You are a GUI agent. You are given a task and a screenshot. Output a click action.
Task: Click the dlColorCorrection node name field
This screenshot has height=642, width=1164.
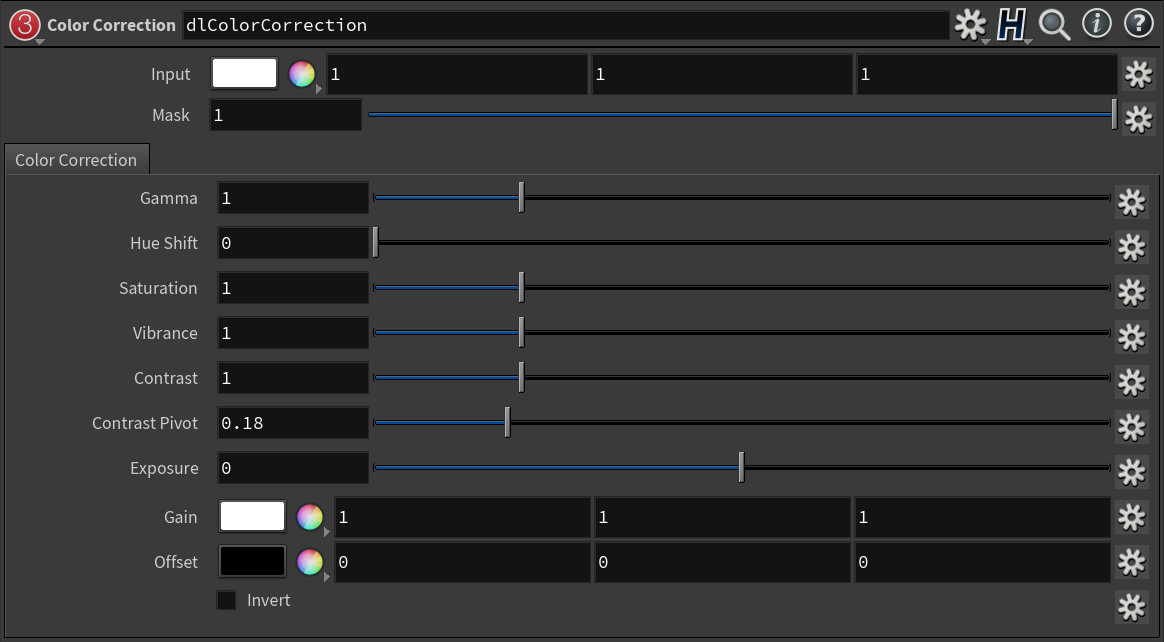click(564, 25)
